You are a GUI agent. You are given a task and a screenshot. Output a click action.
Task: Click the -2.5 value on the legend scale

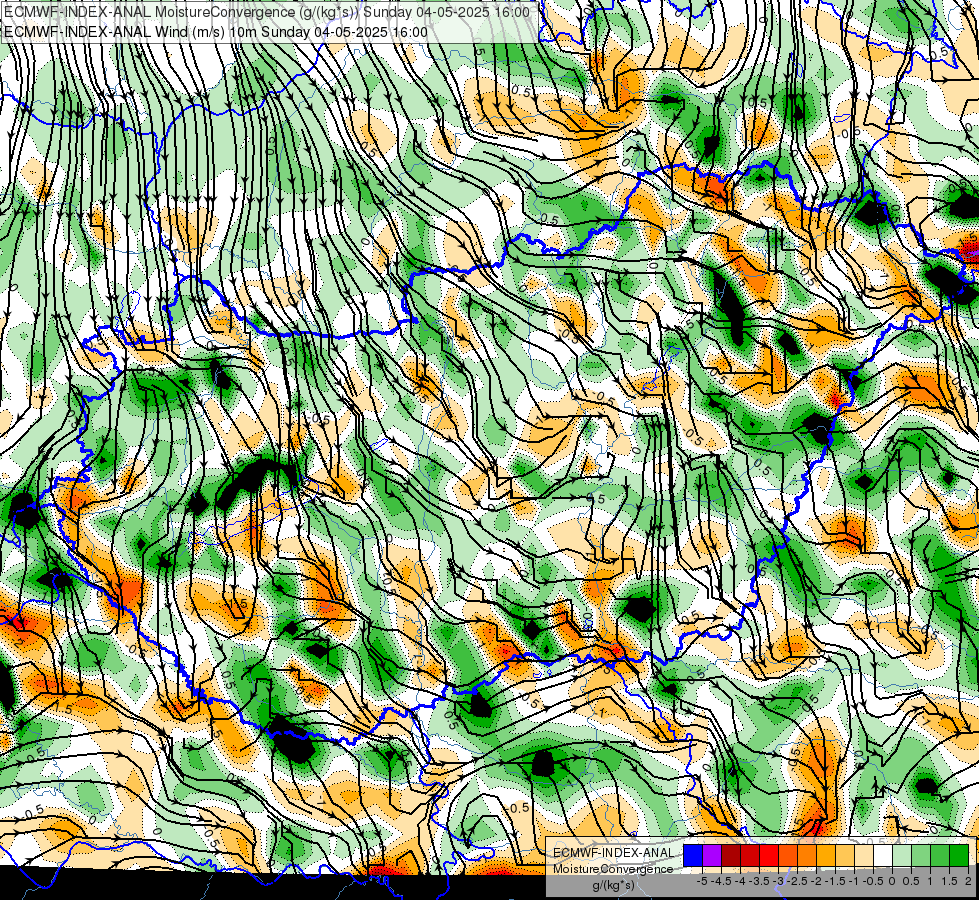pos(799,881)
